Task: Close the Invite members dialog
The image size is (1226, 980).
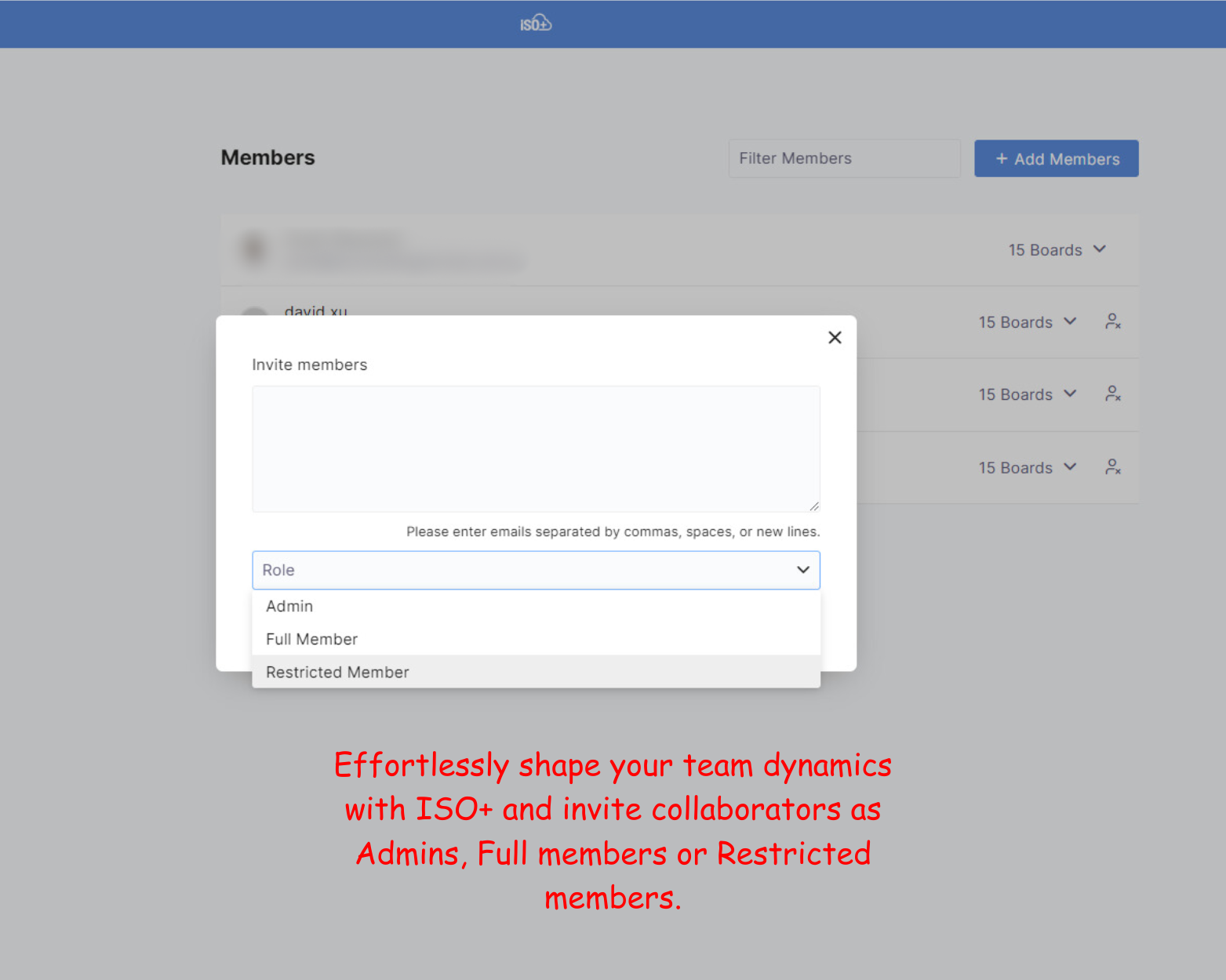Action: pyautogui.click(x=835, y=337)
